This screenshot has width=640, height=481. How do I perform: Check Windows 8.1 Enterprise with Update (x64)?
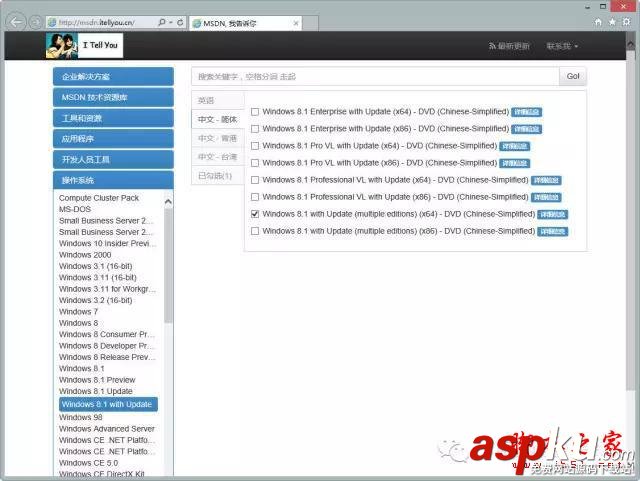(255, 112)
